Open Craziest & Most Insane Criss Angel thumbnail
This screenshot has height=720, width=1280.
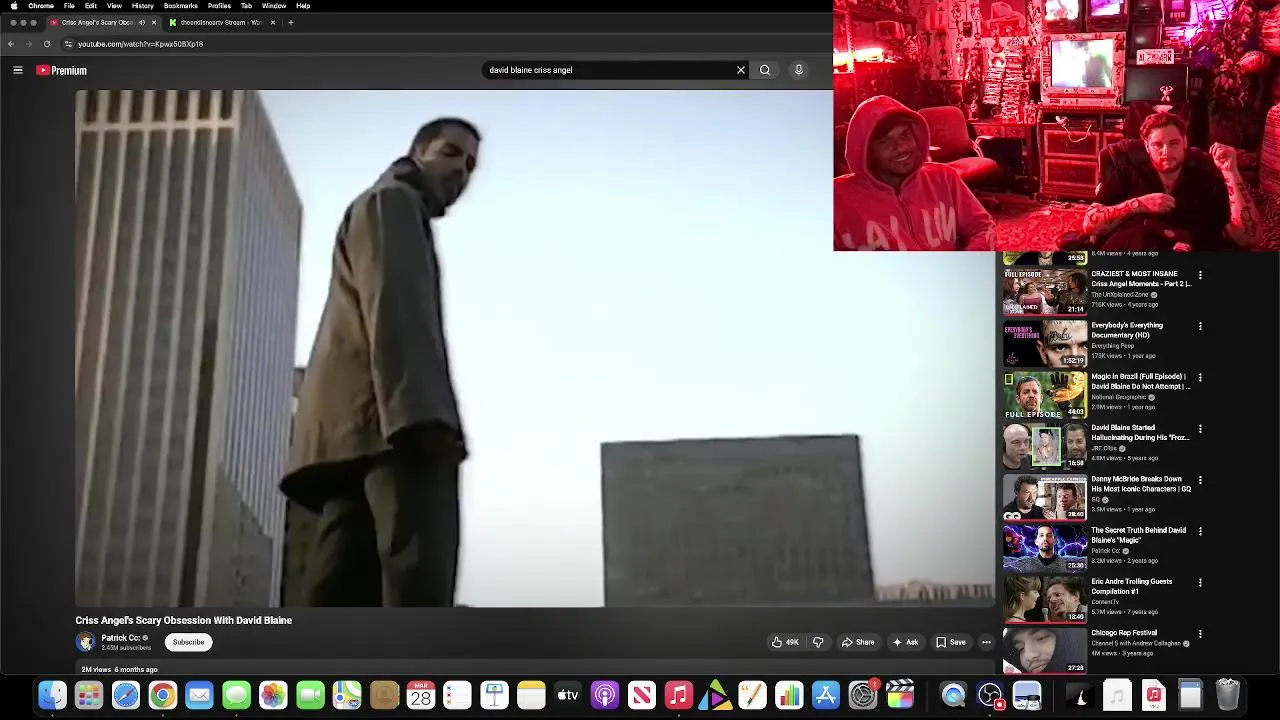[x=1045, y=291]
